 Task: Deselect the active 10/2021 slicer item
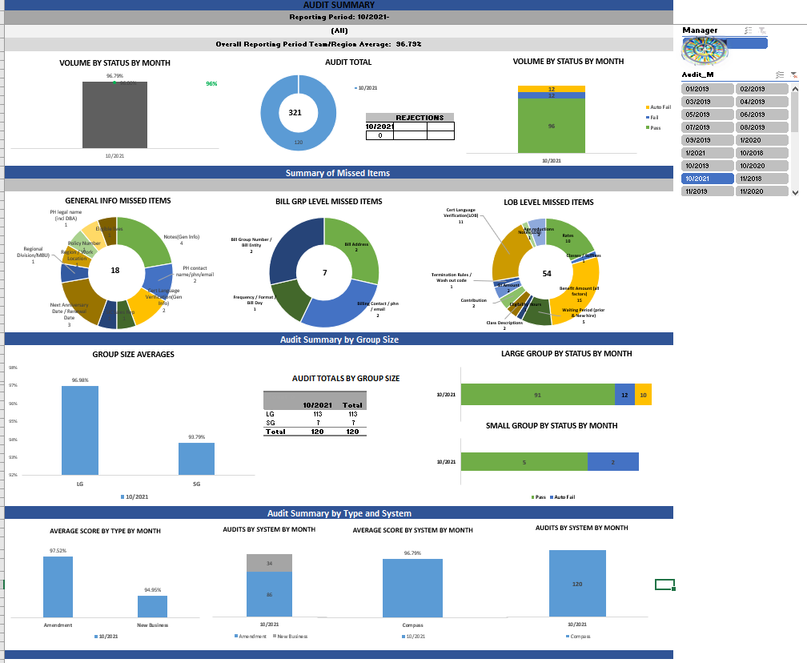707,179
